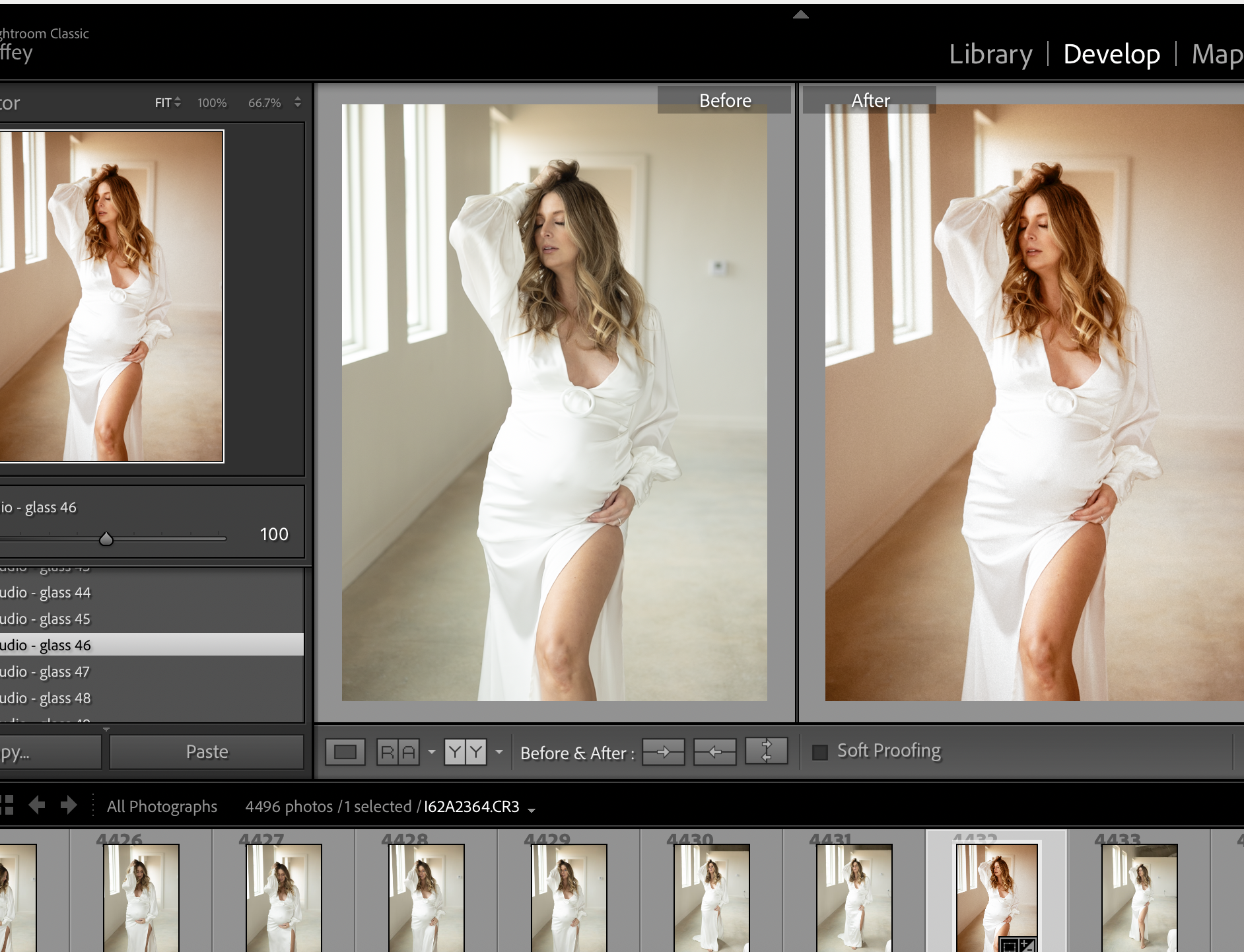Select filmstrip thumbnail 4428
Screen dimensions: 1244x952
(x=426, y=898)
